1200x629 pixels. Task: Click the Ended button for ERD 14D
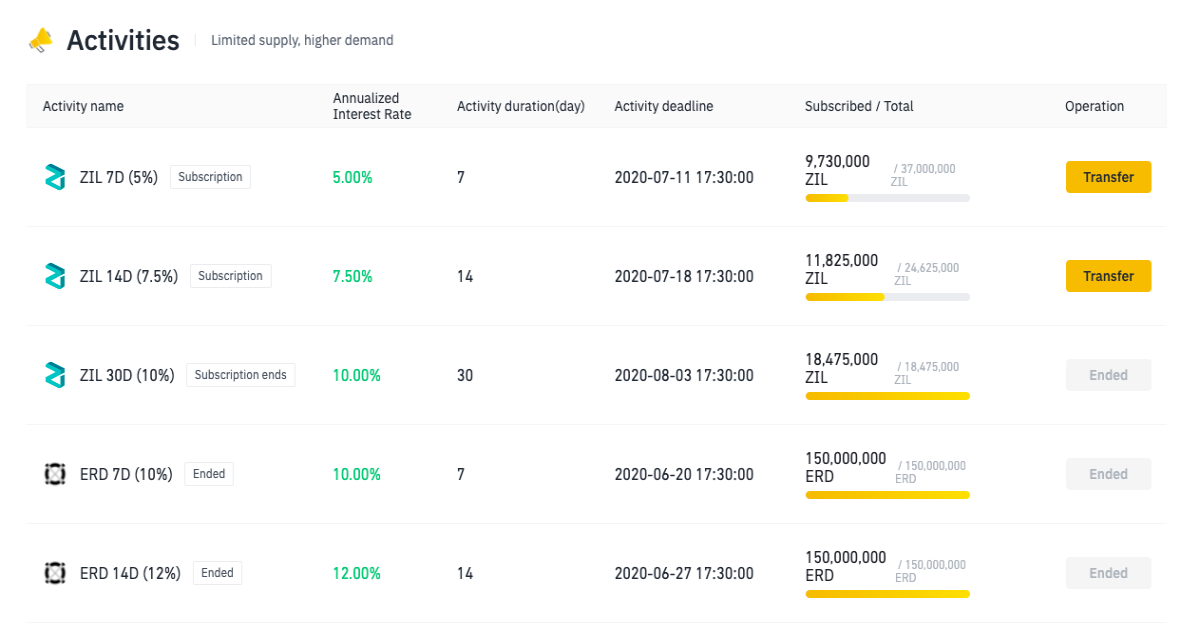point(1108,573)
